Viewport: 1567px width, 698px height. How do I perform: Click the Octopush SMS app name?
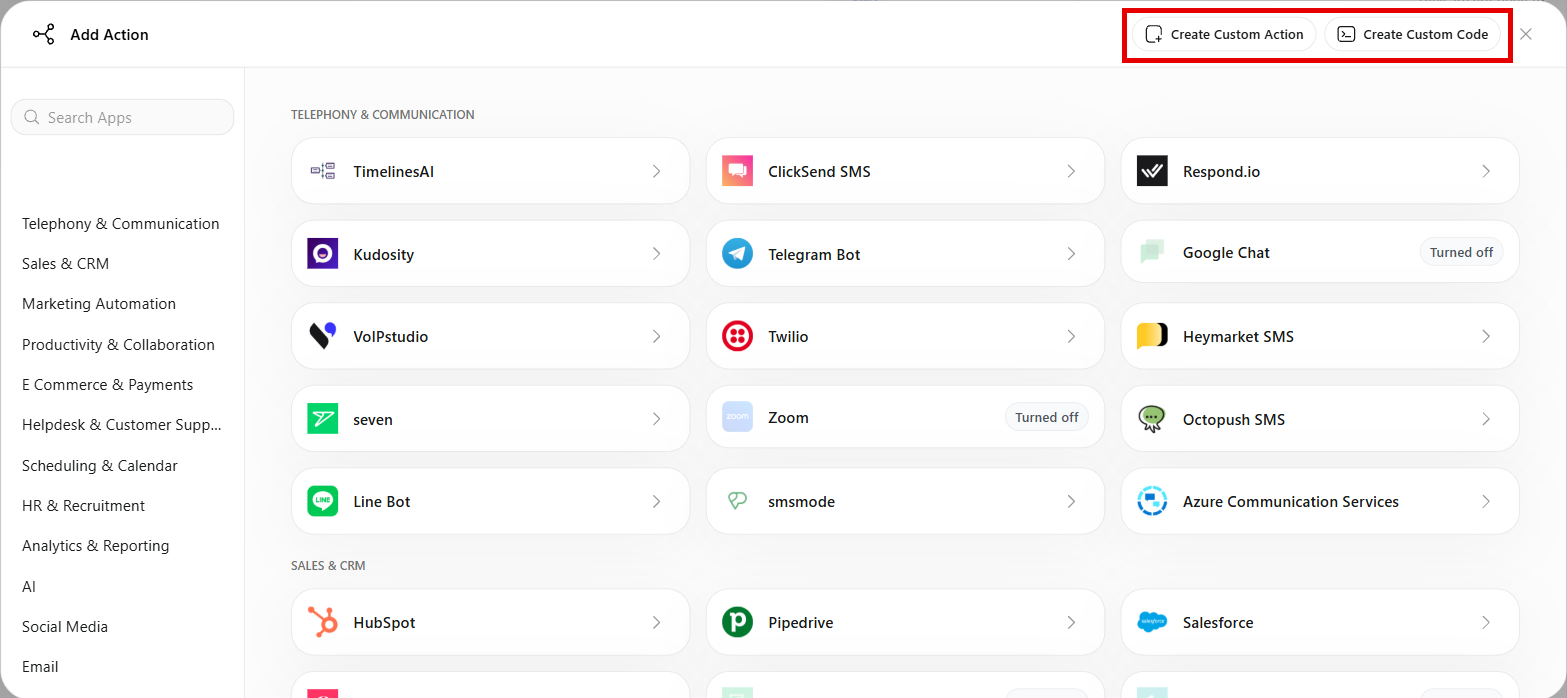point(1234,419)
